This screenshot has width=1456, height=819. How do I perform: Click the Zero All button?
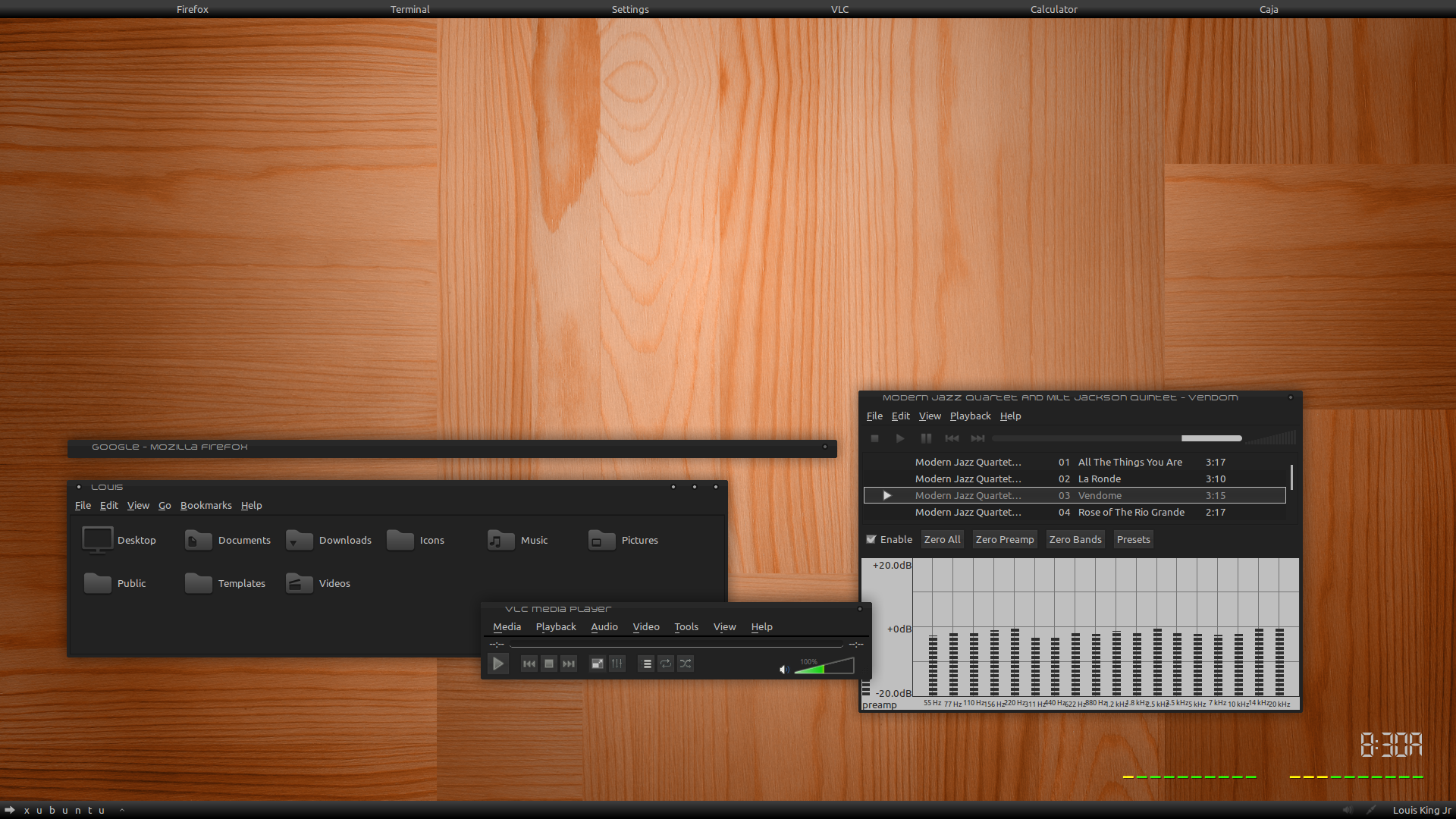[x=942, y=539]
